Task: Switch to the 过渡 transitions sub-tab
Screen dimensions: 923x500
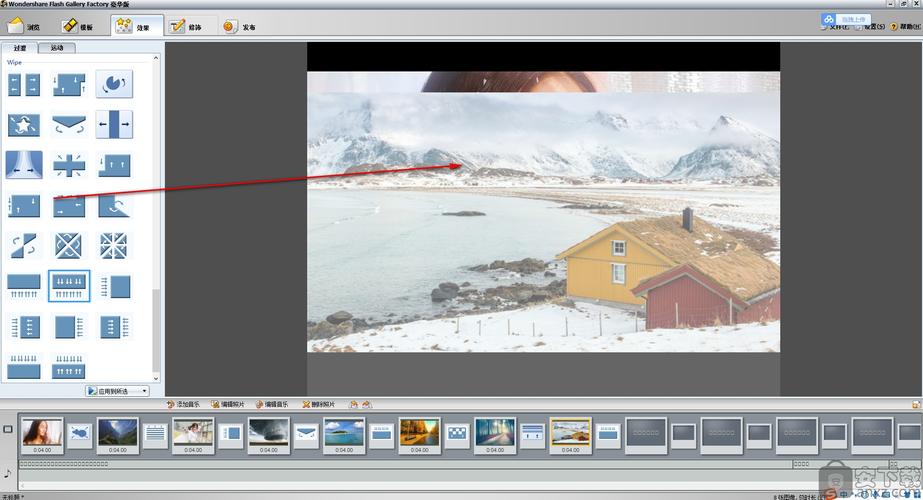Action: point(19,48)
